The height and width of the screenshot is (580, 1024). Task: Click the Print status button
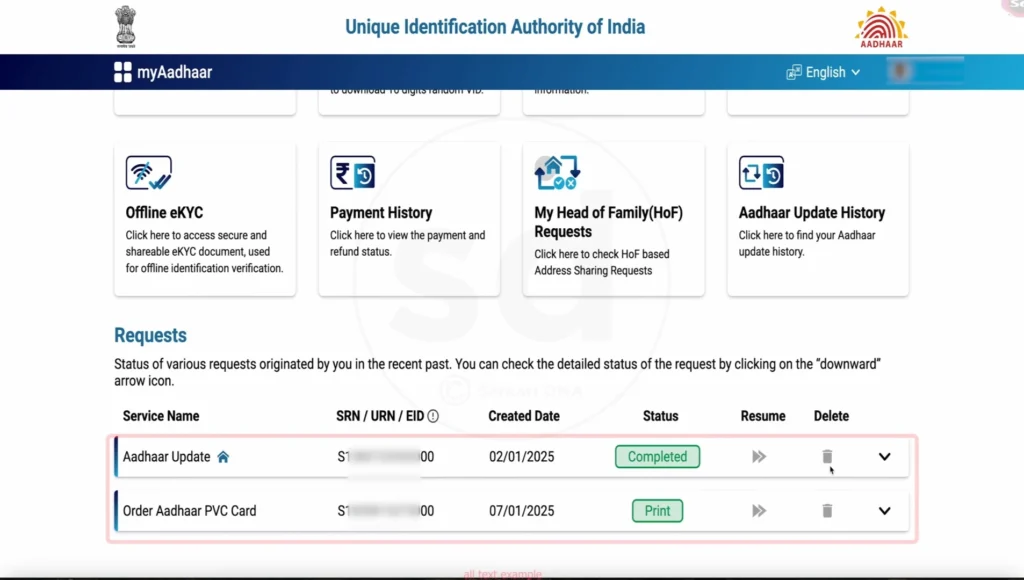click(x=657, y=511)
